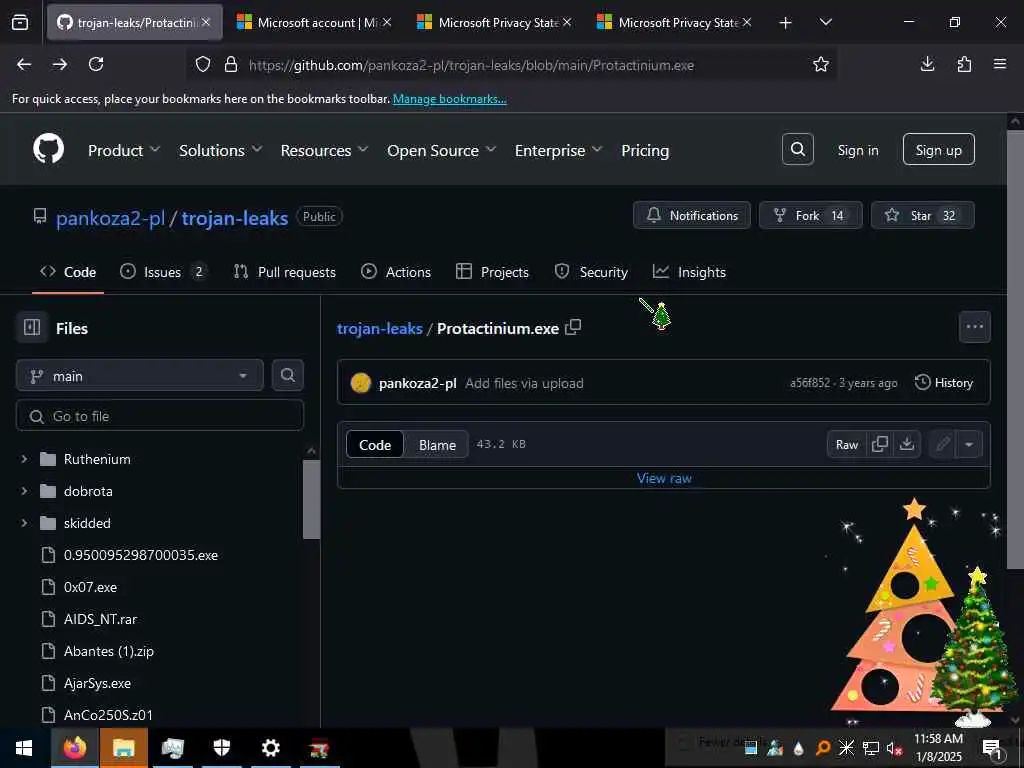1024x768 pixels.
Task: Switch to the Issues tab
Action: 163,272
